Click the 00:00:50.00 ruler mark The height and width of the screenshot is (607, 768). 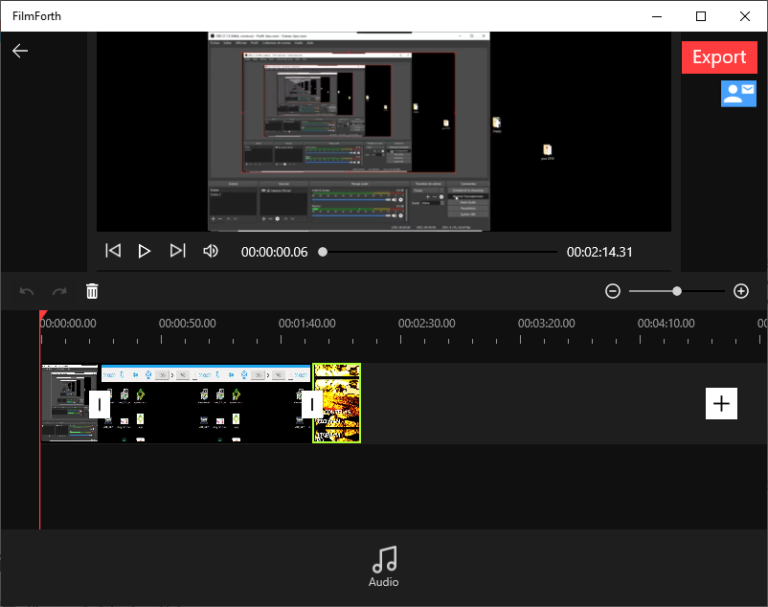[x=187, y=323]
